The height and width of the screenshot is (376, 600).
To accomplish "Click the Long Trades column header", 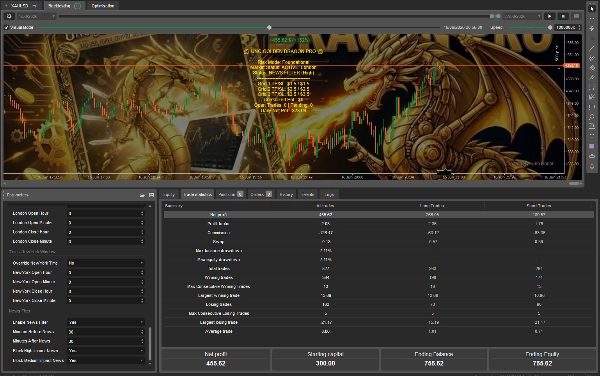I will click(x=432, y=206).
